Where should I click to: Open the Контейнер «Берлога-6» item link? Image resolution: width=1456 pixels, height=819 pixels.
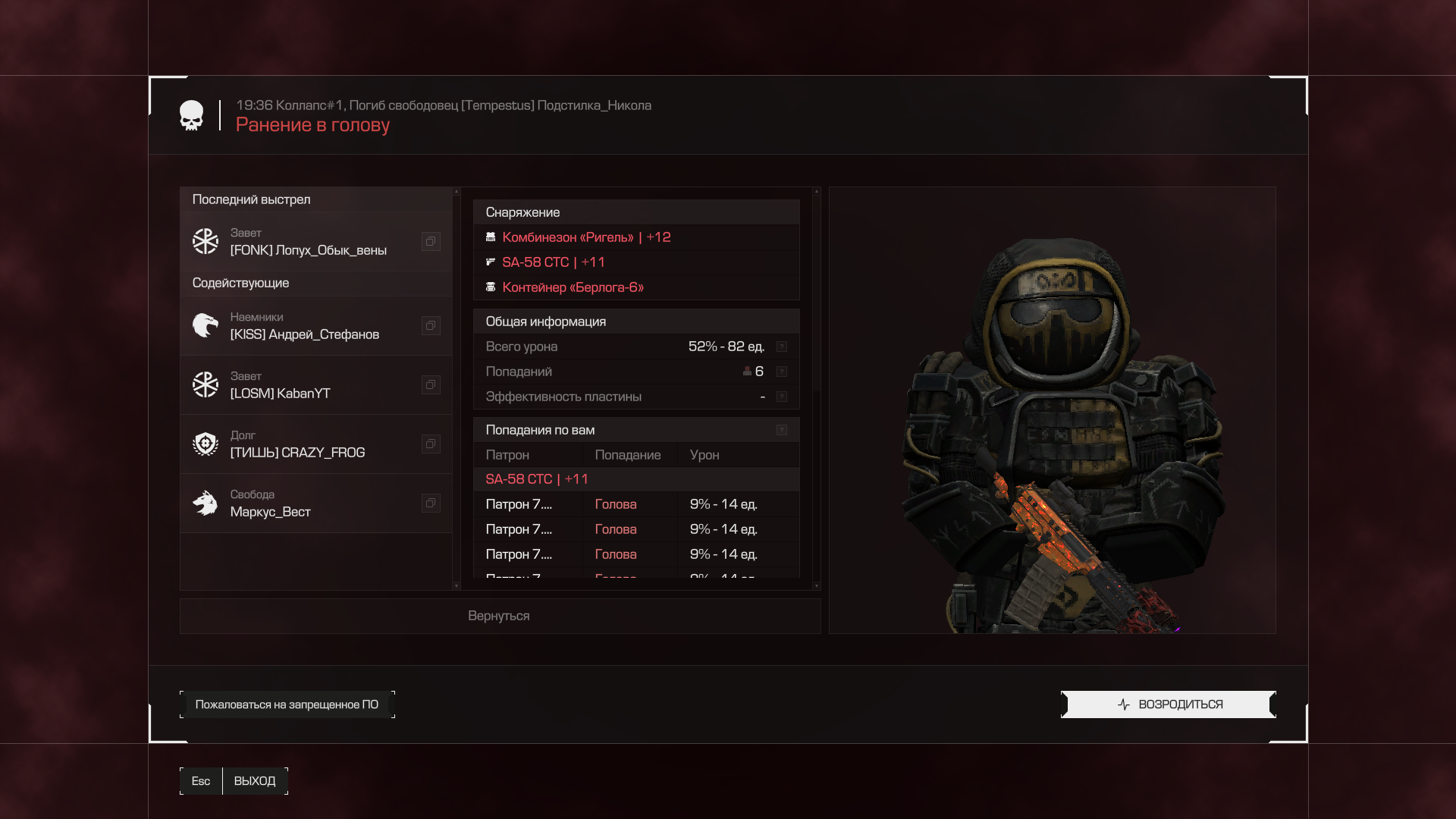(573, 287)
